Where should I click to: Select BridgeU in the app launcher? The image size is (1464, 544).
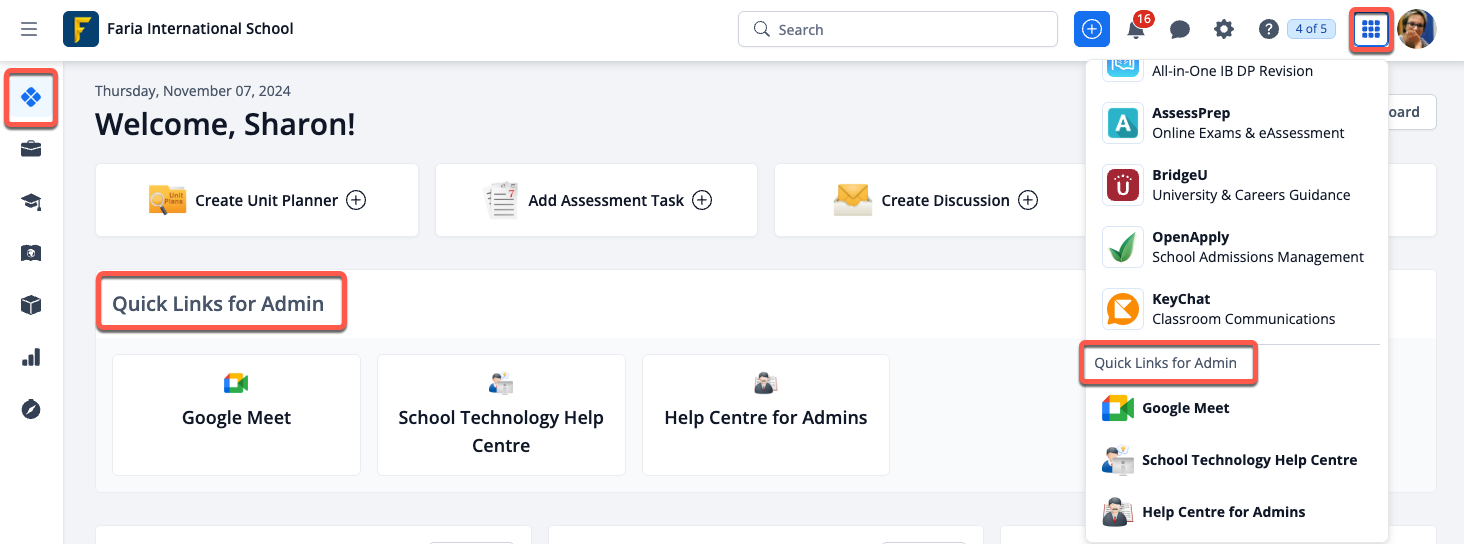1237,185
